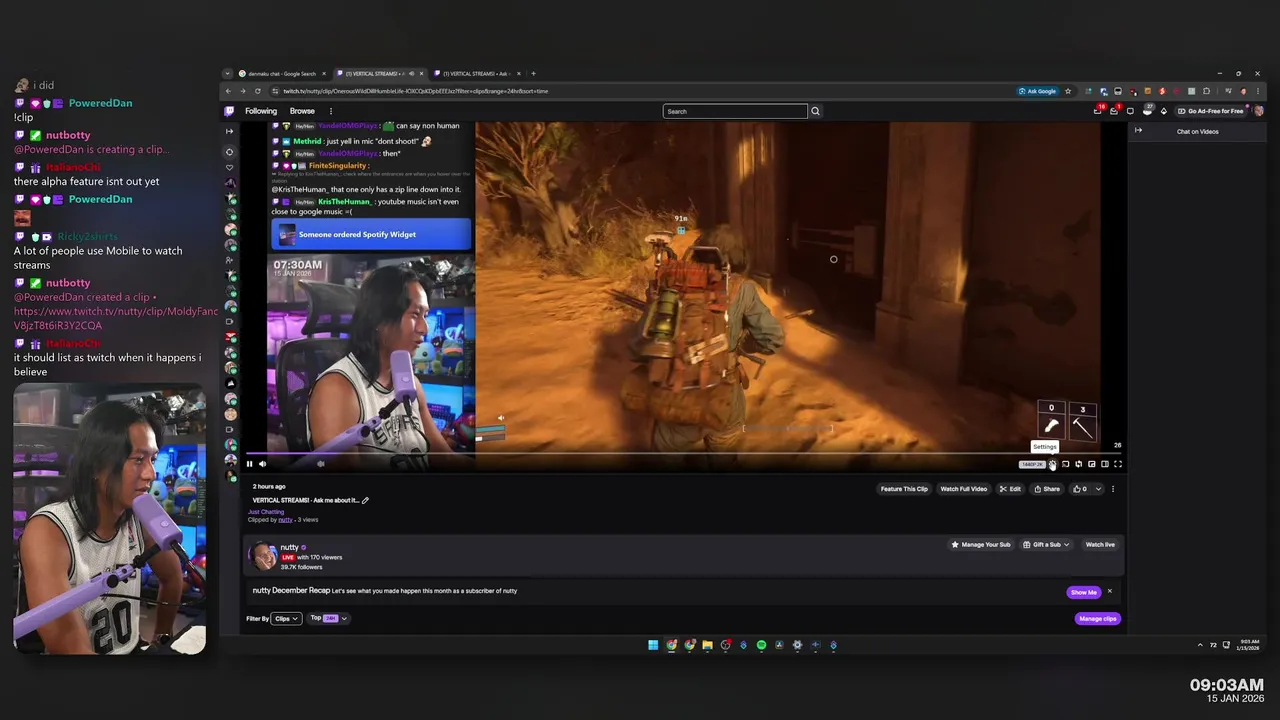This screenshot has height=720, width=1280.
Task: Go back in browser
Action: tap(228, 91)
